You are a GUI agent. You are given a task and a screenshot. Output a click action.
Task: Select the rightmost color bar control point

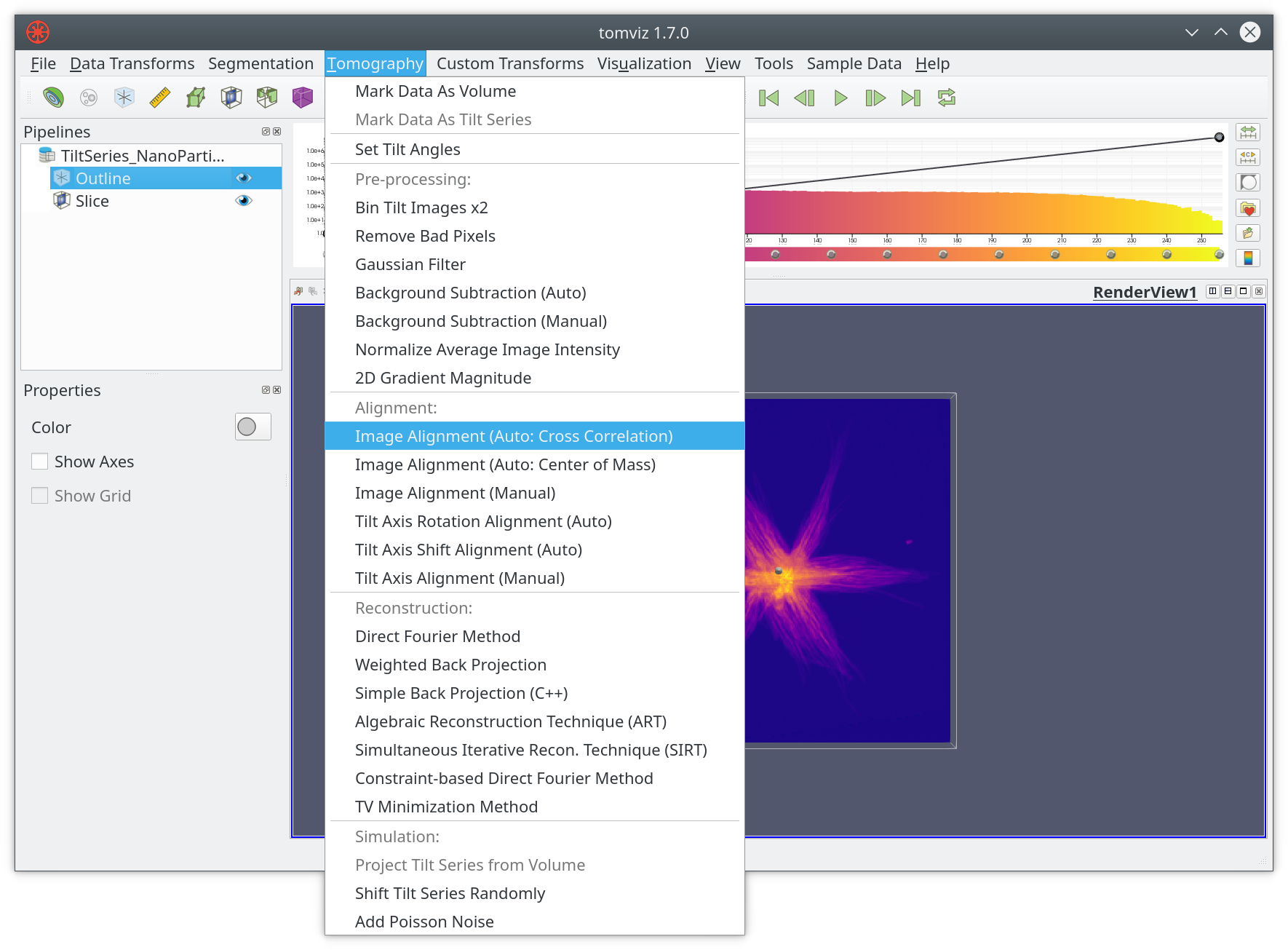click(x=1220, y=254)
